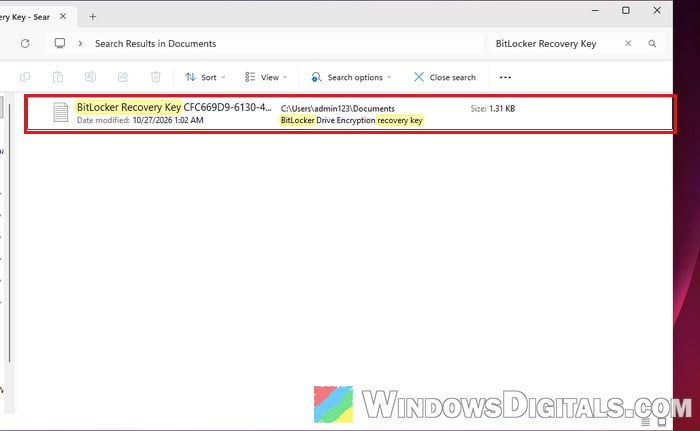Image resolution: width=700 pixels, height=431 pixels.
Task: Click the Copy toolbar icon
Action: 25,77
